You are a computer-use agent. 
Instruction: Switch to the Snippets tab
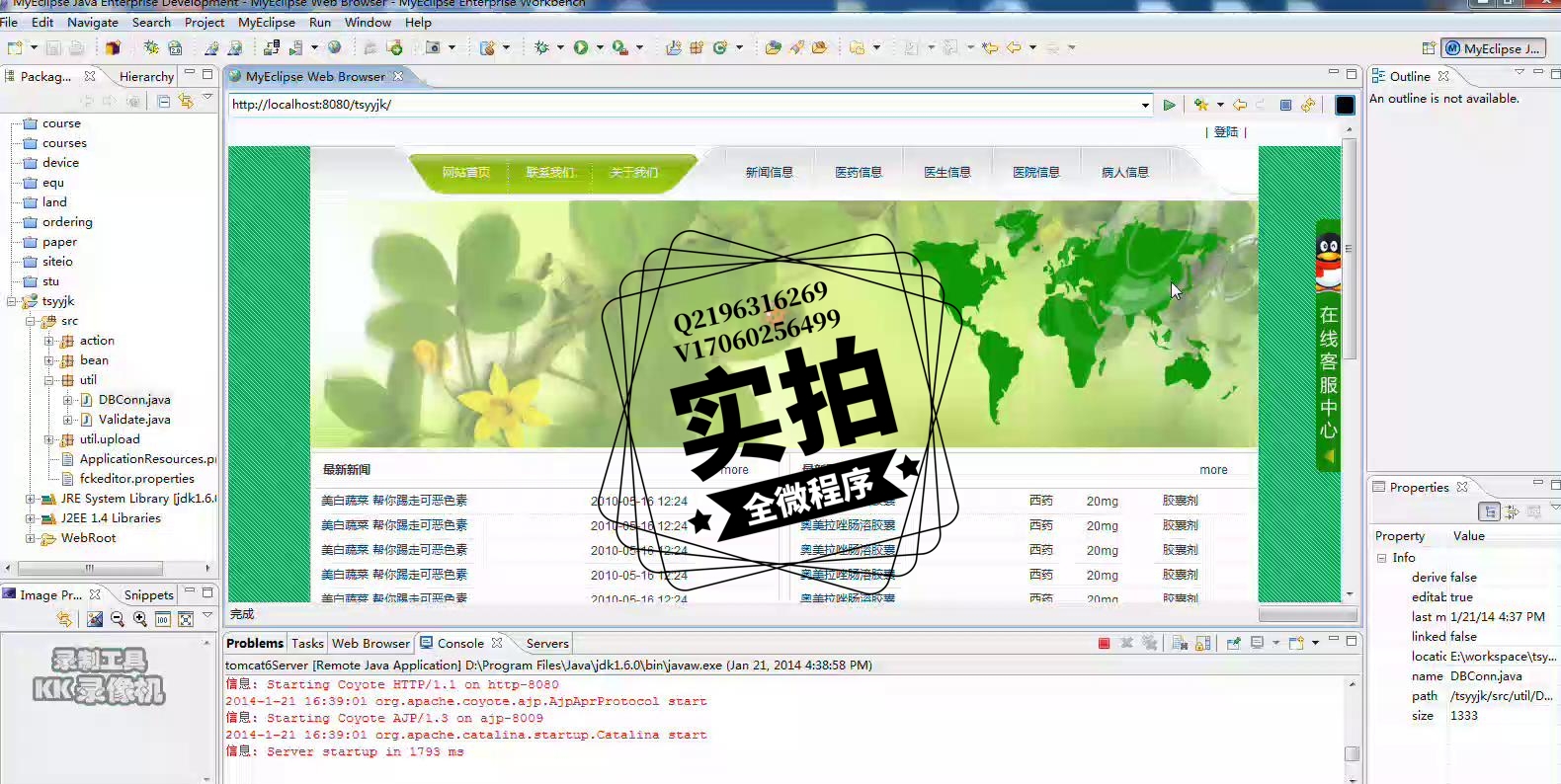click(x=149, y=594)
